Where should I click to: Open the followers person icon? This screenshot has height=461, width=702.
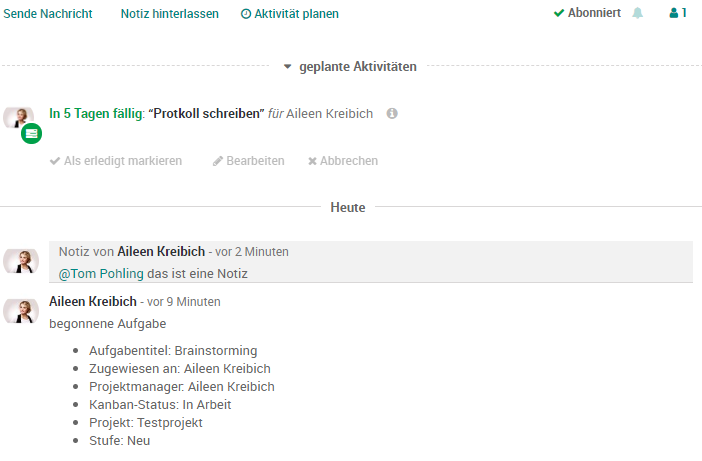pos(674,13)
